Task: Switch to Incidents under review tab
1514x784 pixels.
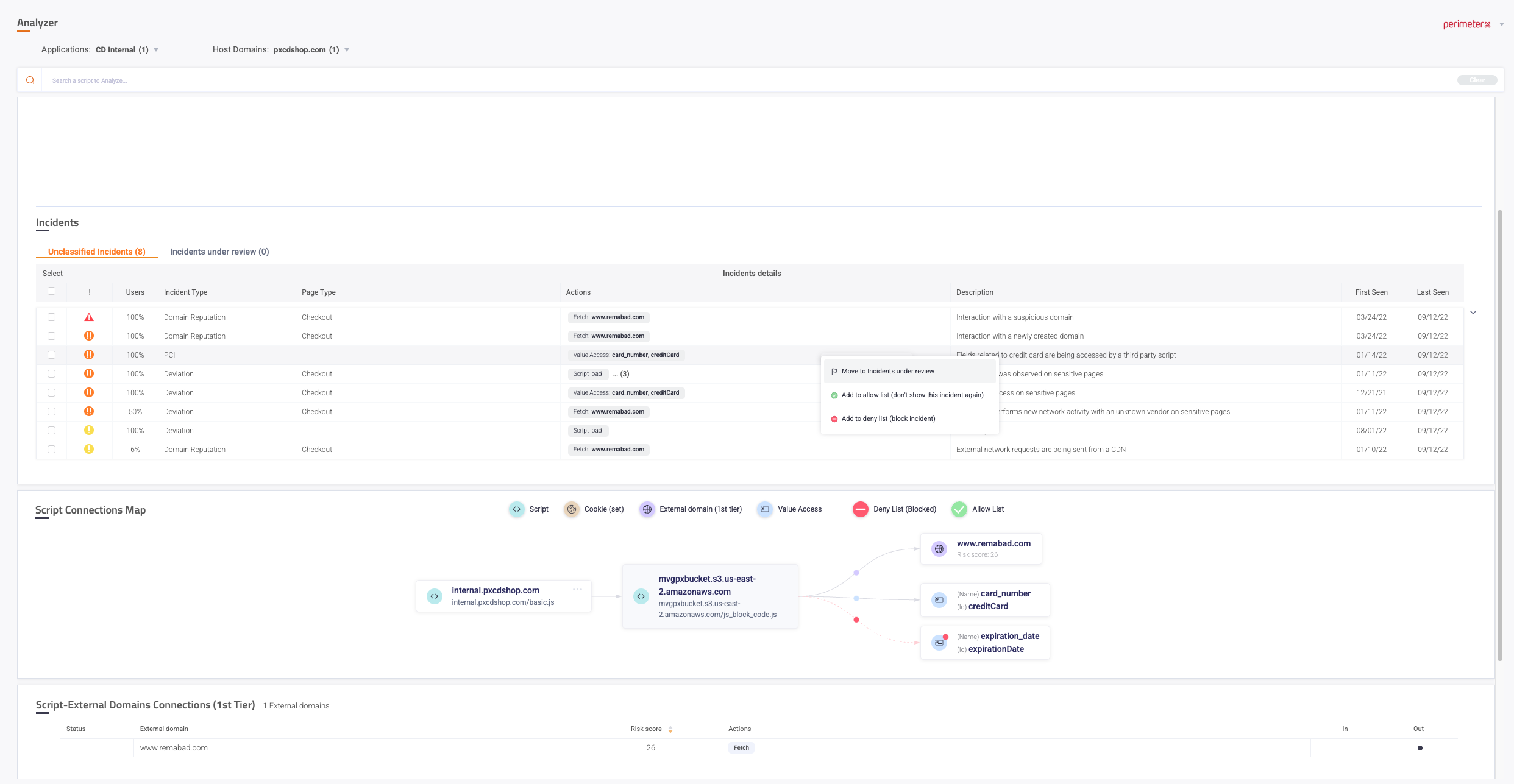Action: [x=219, y=252]
